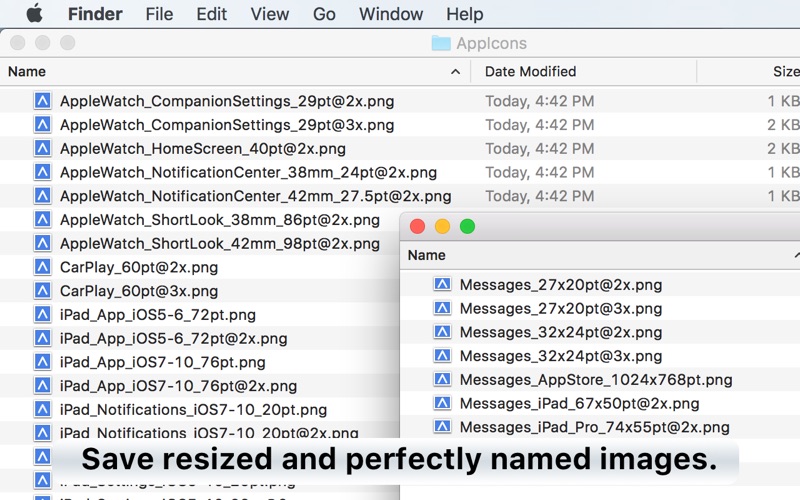The height and width of the screenshot is (500, 800).
Task: Sort front window by its Name column
Action: coord(427,255)
